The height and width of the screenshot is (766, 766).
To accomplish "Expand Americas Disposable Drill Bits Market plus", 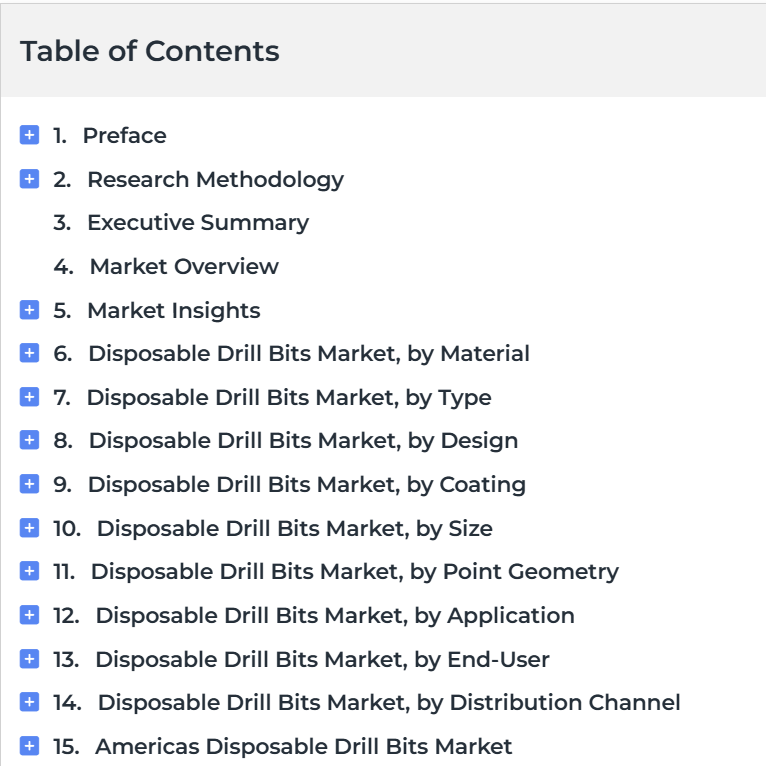I will click(x=29, y=745).
